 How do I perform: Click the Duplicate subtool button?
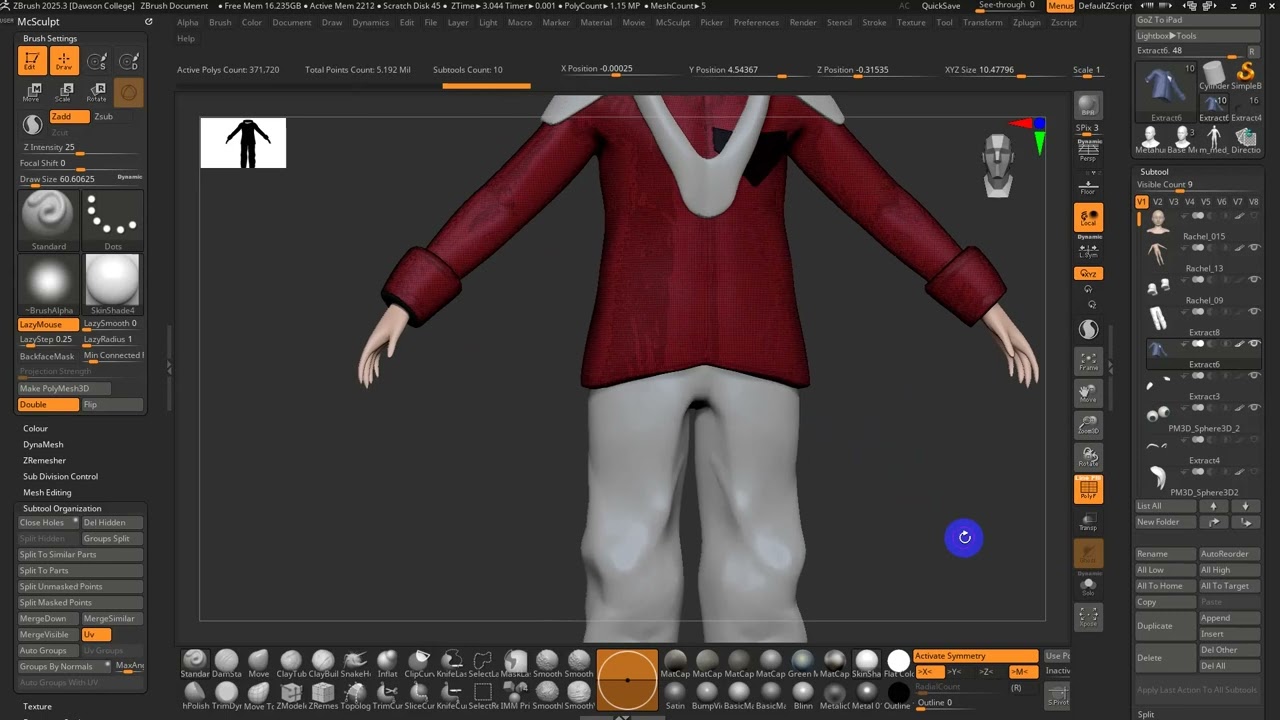1165,626
